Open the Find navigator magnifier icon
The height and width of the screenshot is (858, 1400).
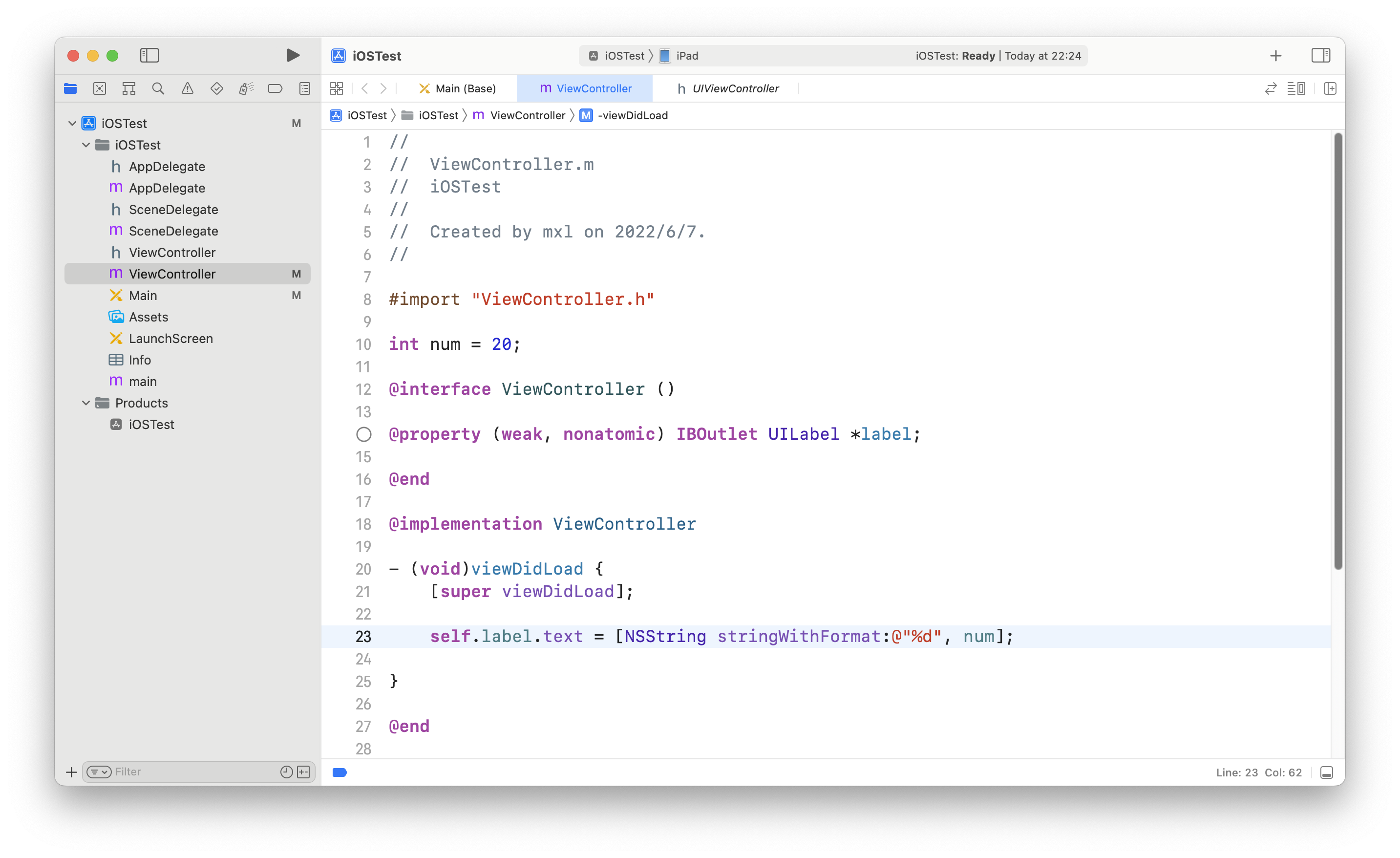pyautogui.click(x=158, y=88)
